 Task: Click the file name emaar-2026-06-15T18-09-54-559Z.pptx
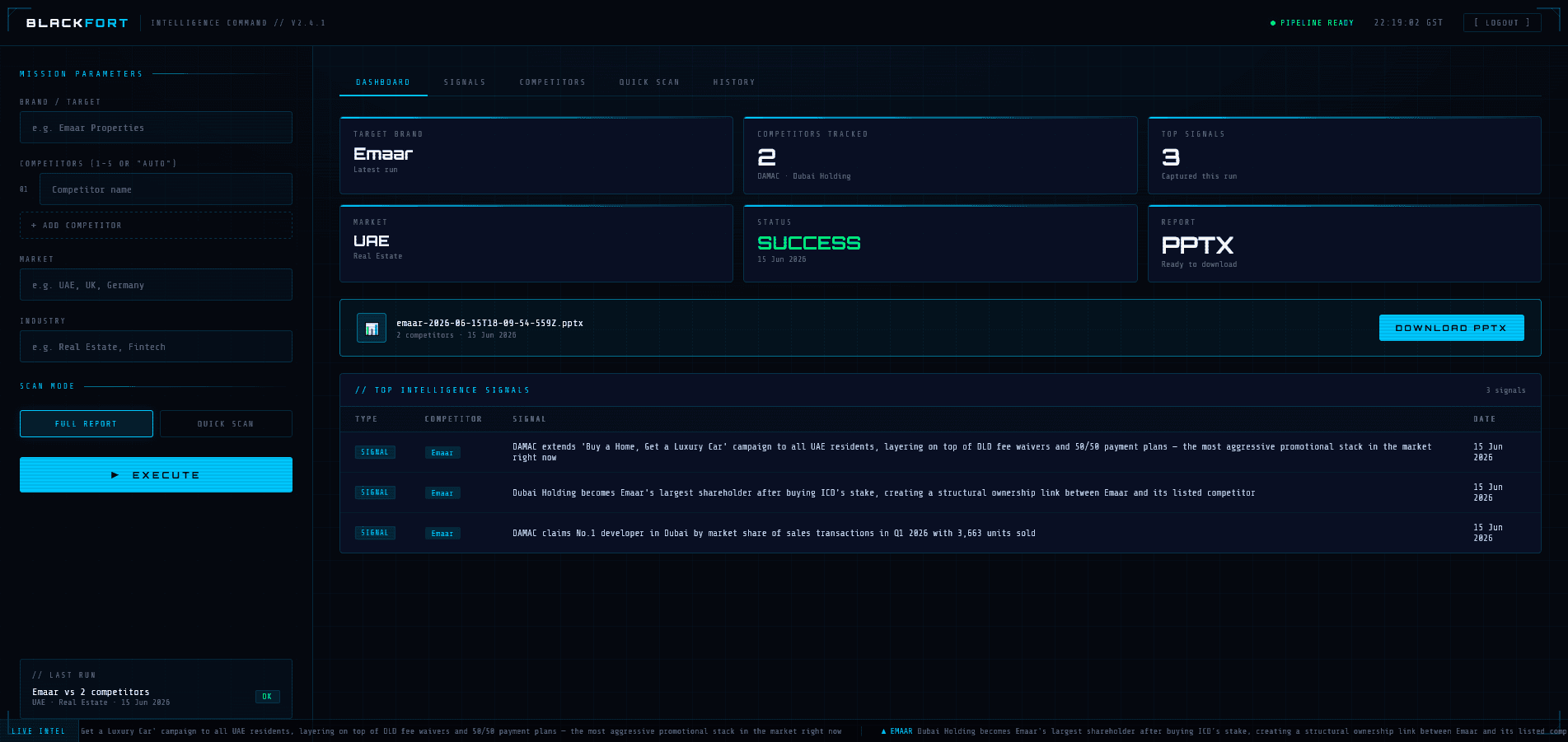click(489, 323)
